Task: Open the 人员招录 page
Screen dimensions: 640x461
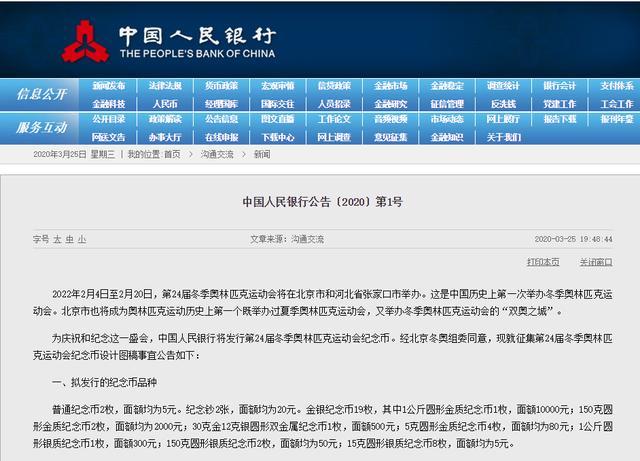Action: [334, 104]
